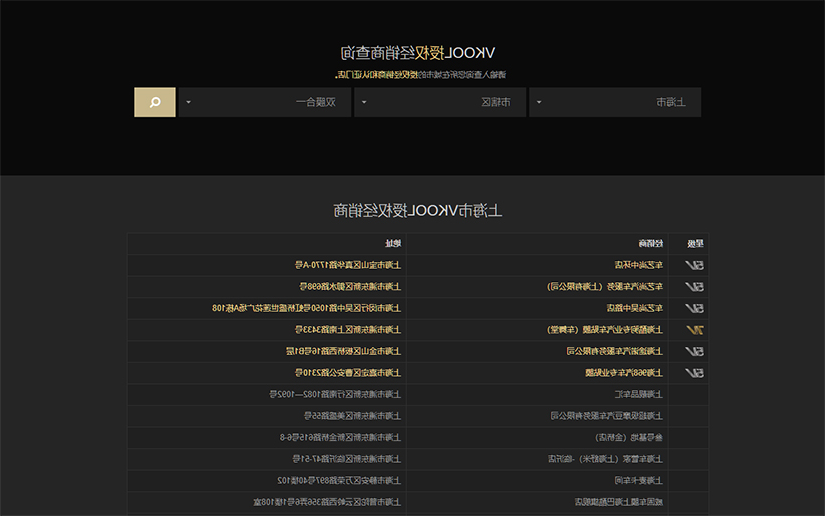Click the 静安区万荣路 address
The width and height of the screenshot is (825, 516).
pyautogui.click(x=339, y=481)
